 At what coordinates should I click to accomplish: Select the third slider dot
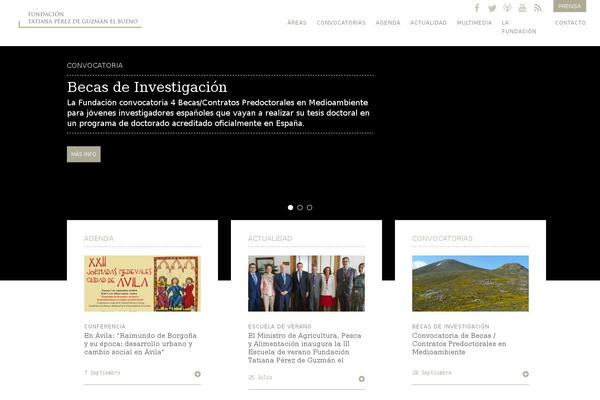click(x=310, y=207)
